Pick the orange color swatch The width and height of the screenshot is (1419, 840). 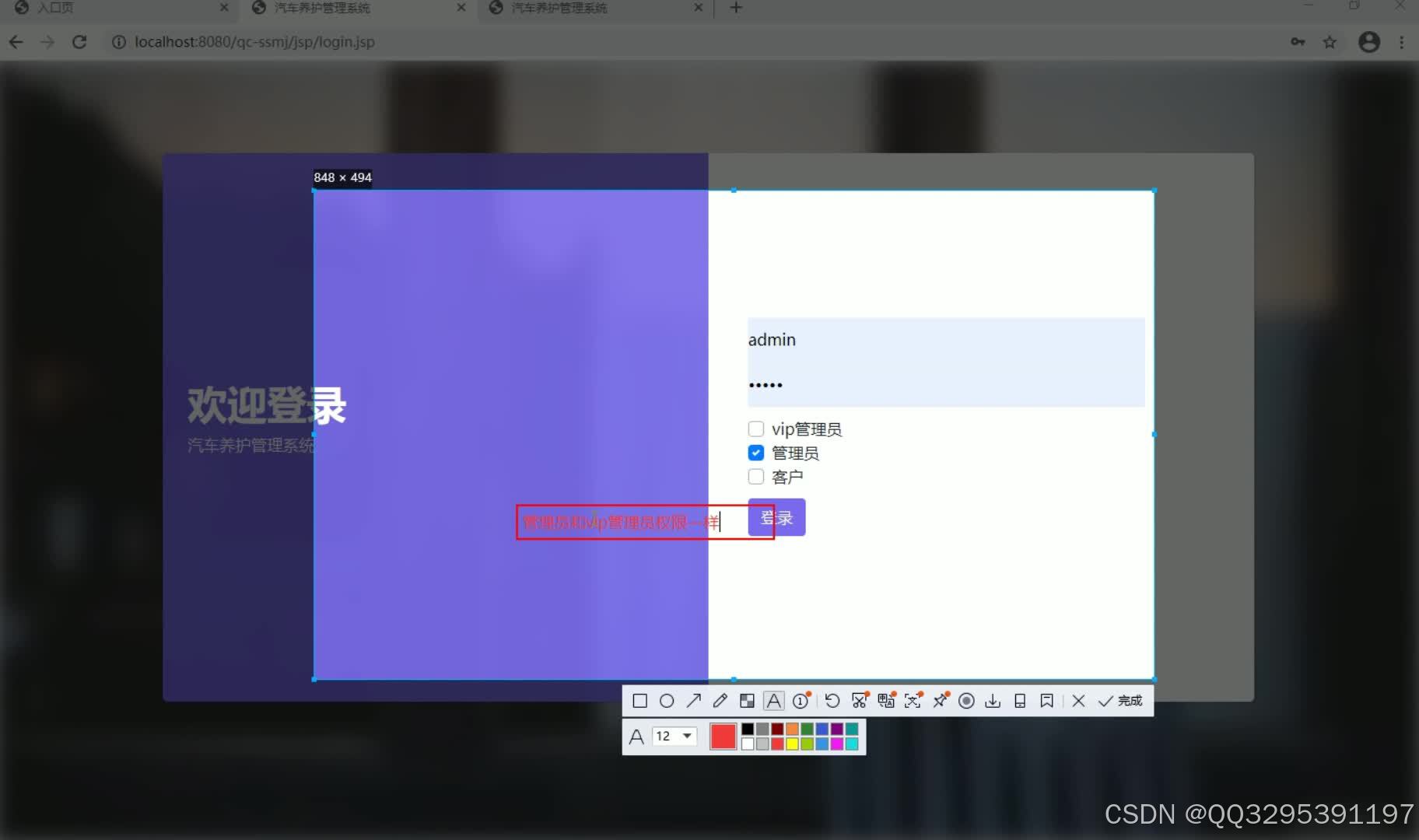[792, 729]
